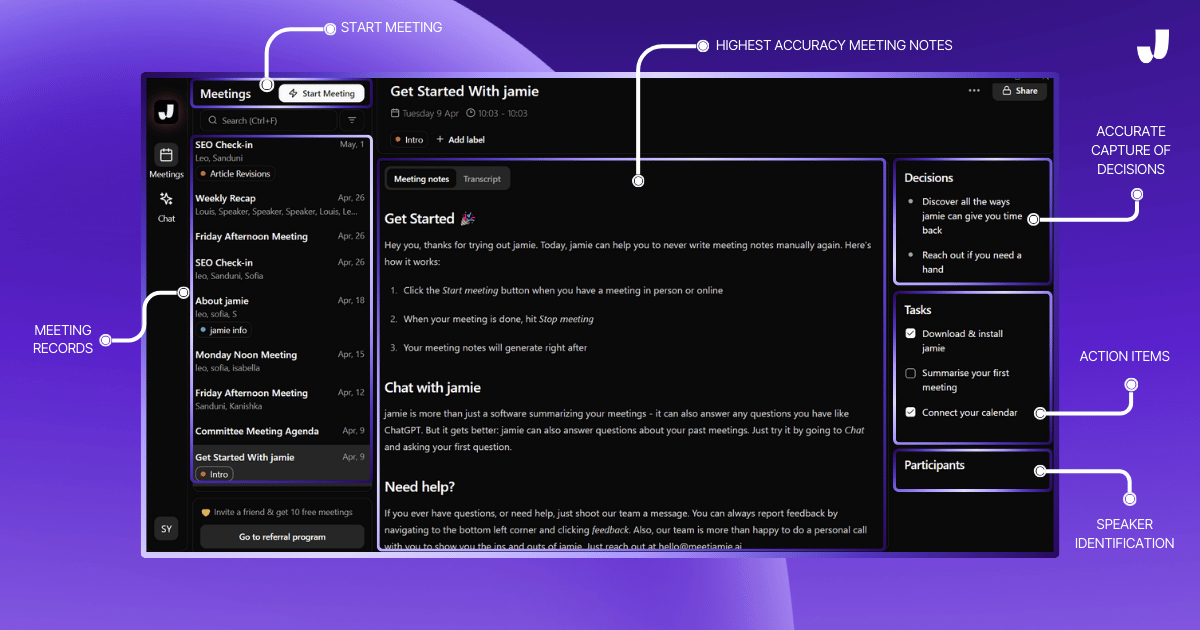
Task: Collapse the Tasks panel header
Action: click(x=917, y=310)
